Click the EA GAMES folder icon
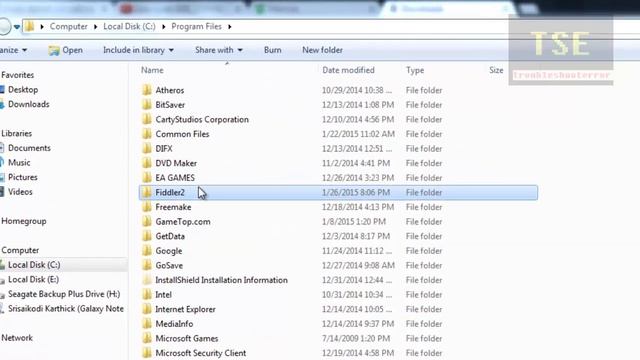 click(147, 178)
